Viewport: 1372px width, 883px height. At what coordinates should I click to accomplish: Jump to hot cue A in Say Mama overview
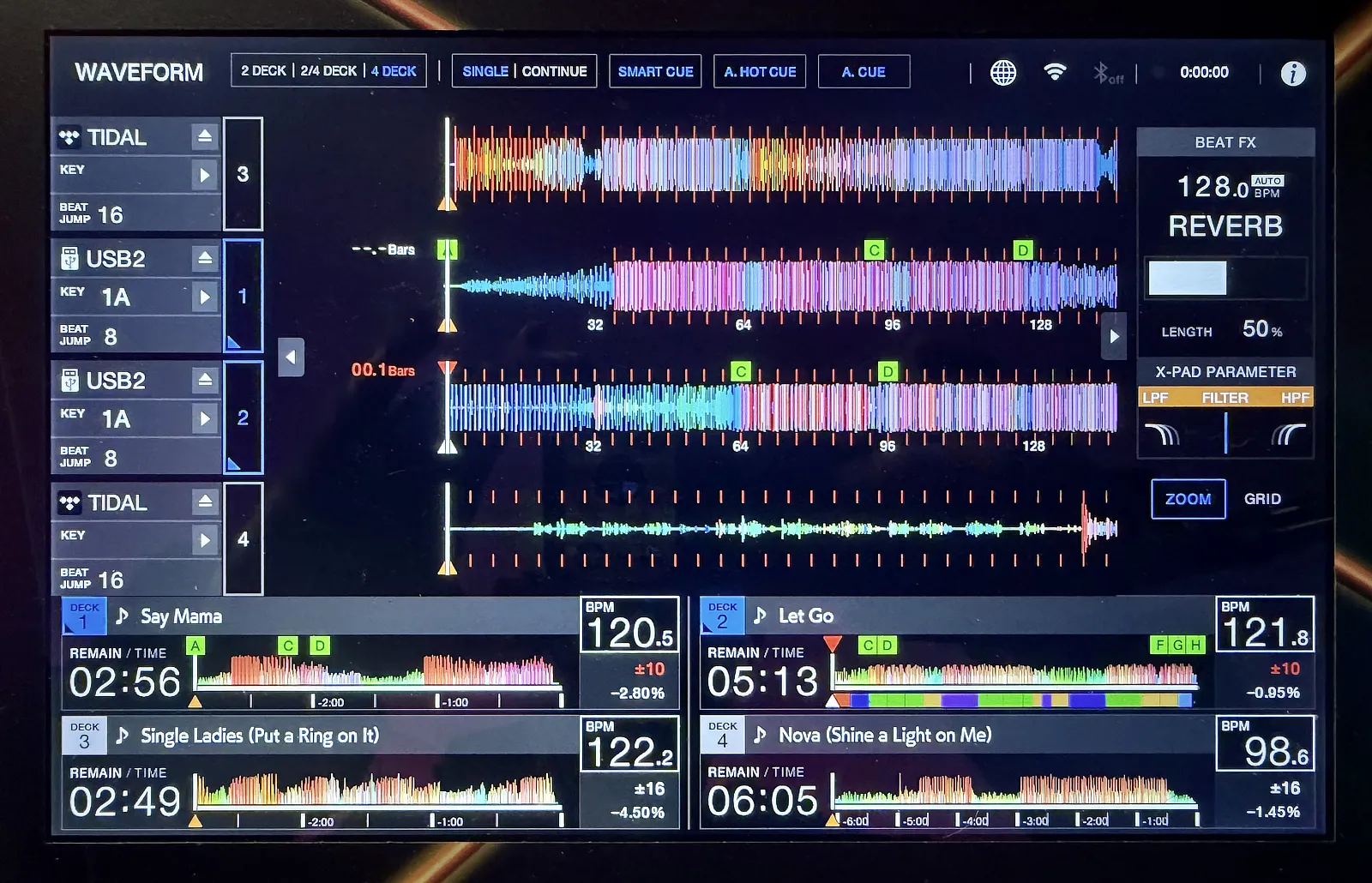pos(196,646)
